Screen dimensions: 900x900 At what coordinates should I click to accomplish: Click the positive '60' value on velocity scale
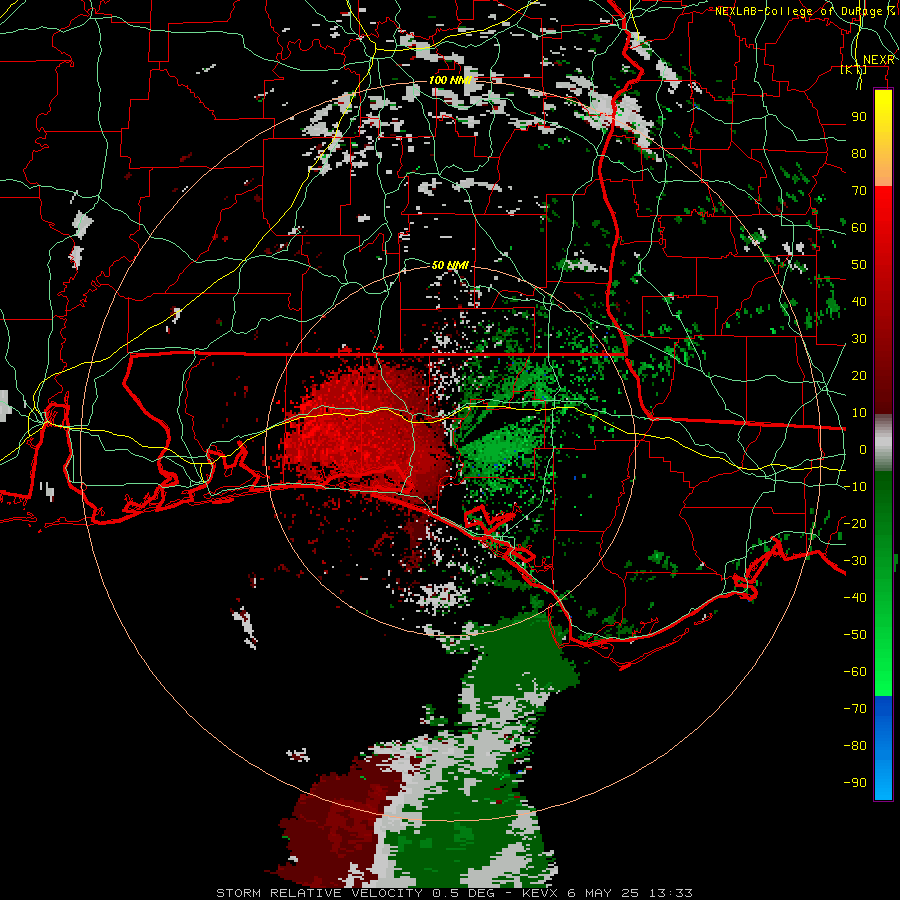[x=859, y=228]
